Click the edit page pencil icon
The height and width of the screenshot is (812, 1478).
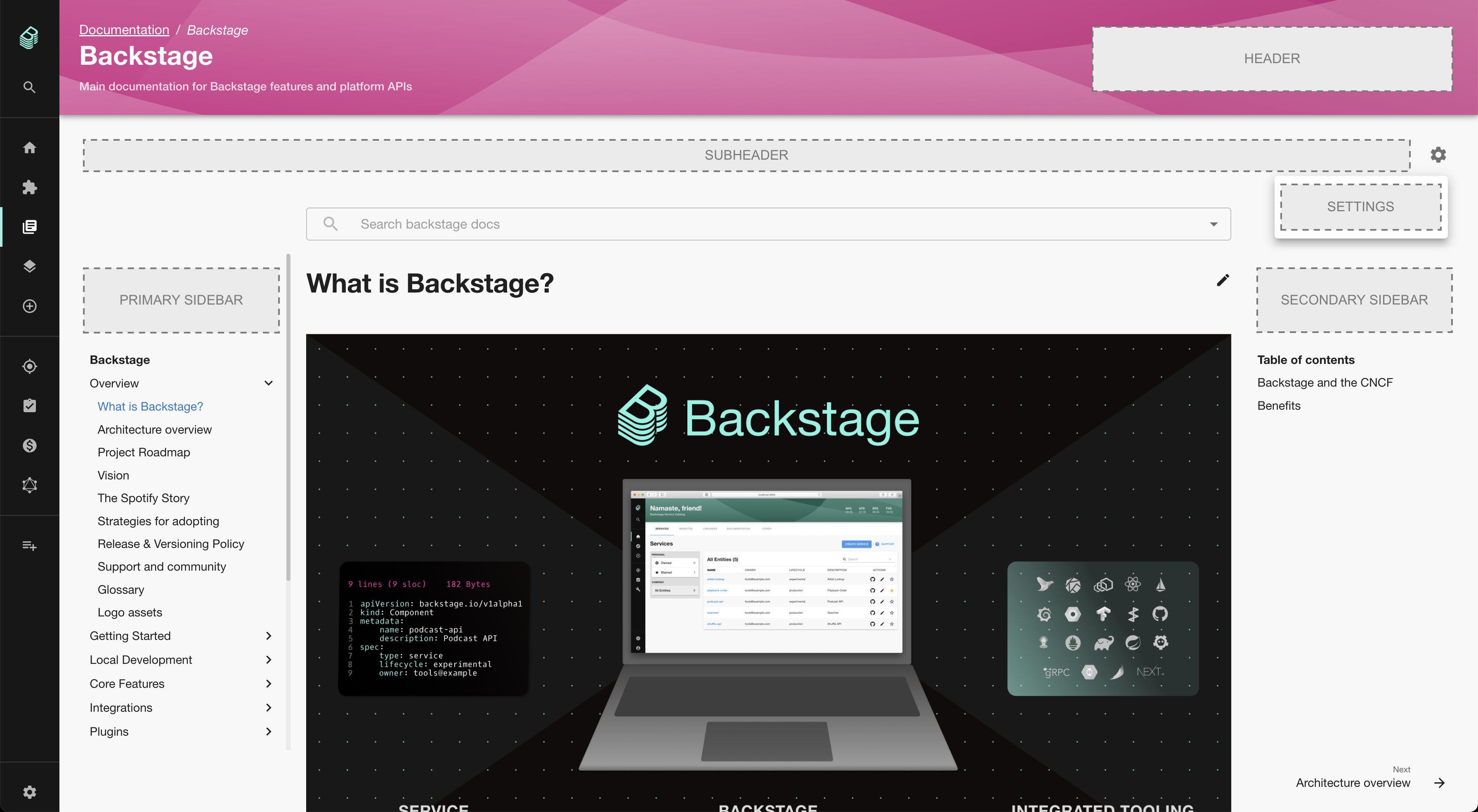(x=1223, y=280)
